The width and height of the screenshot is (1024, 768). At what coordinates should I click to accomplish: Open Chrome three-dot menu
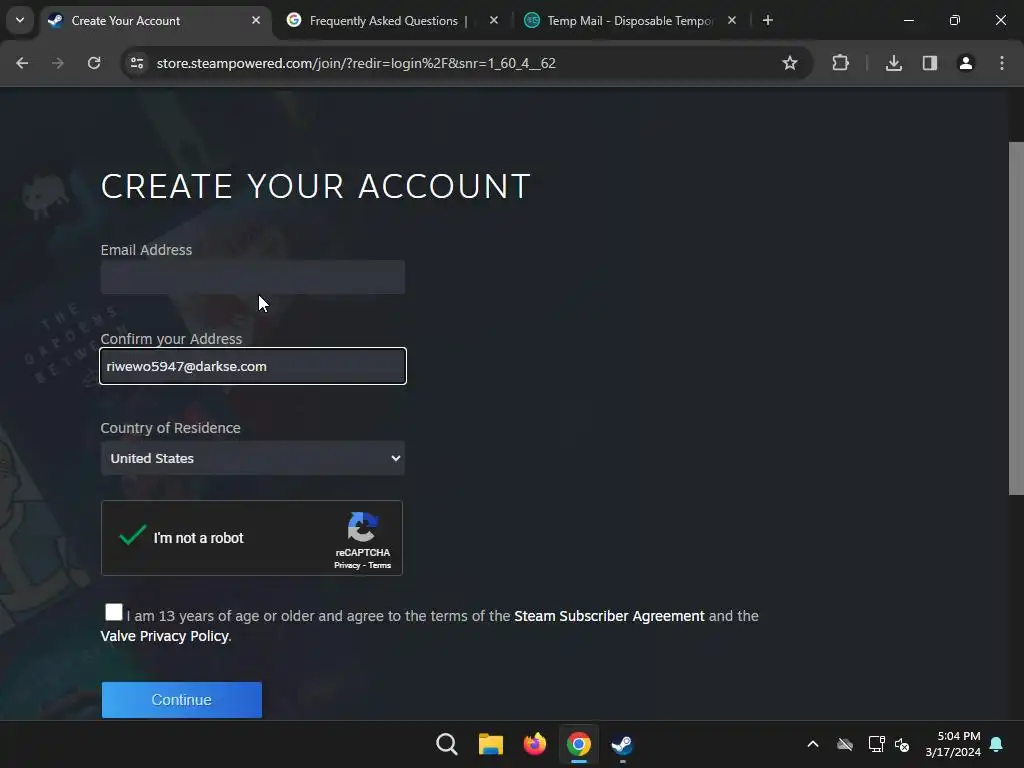[x=1002, y=63]
